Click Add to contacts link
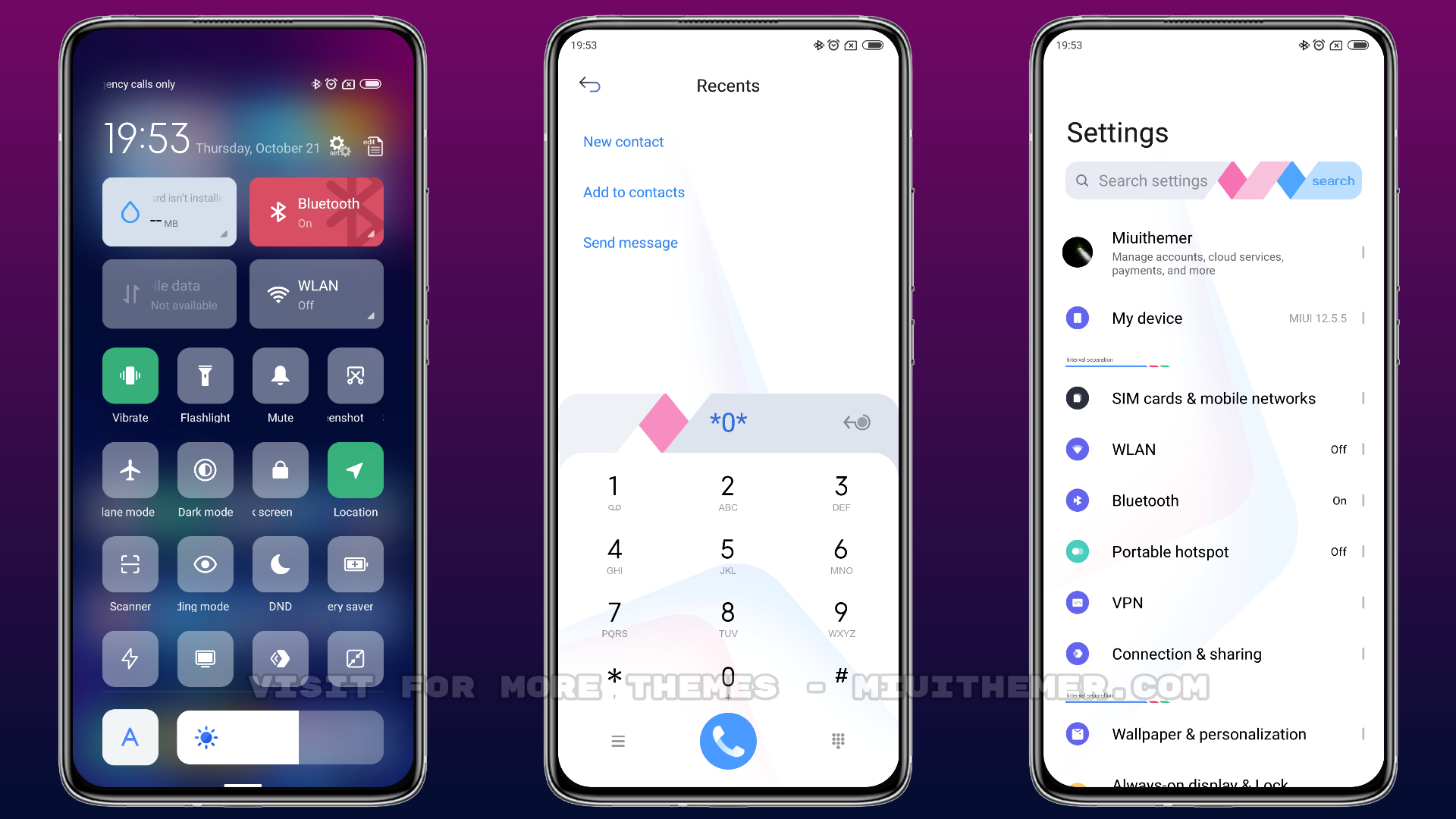 click(633, 192)
